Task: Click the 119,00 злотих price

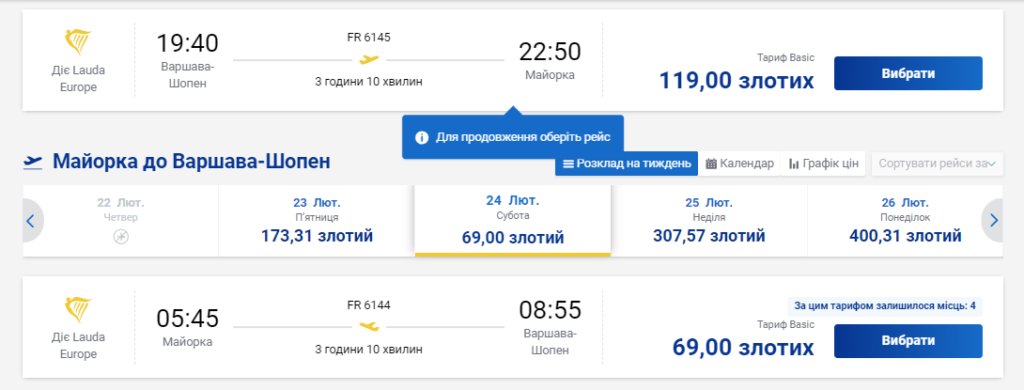Action: click(x=737, y=80)
